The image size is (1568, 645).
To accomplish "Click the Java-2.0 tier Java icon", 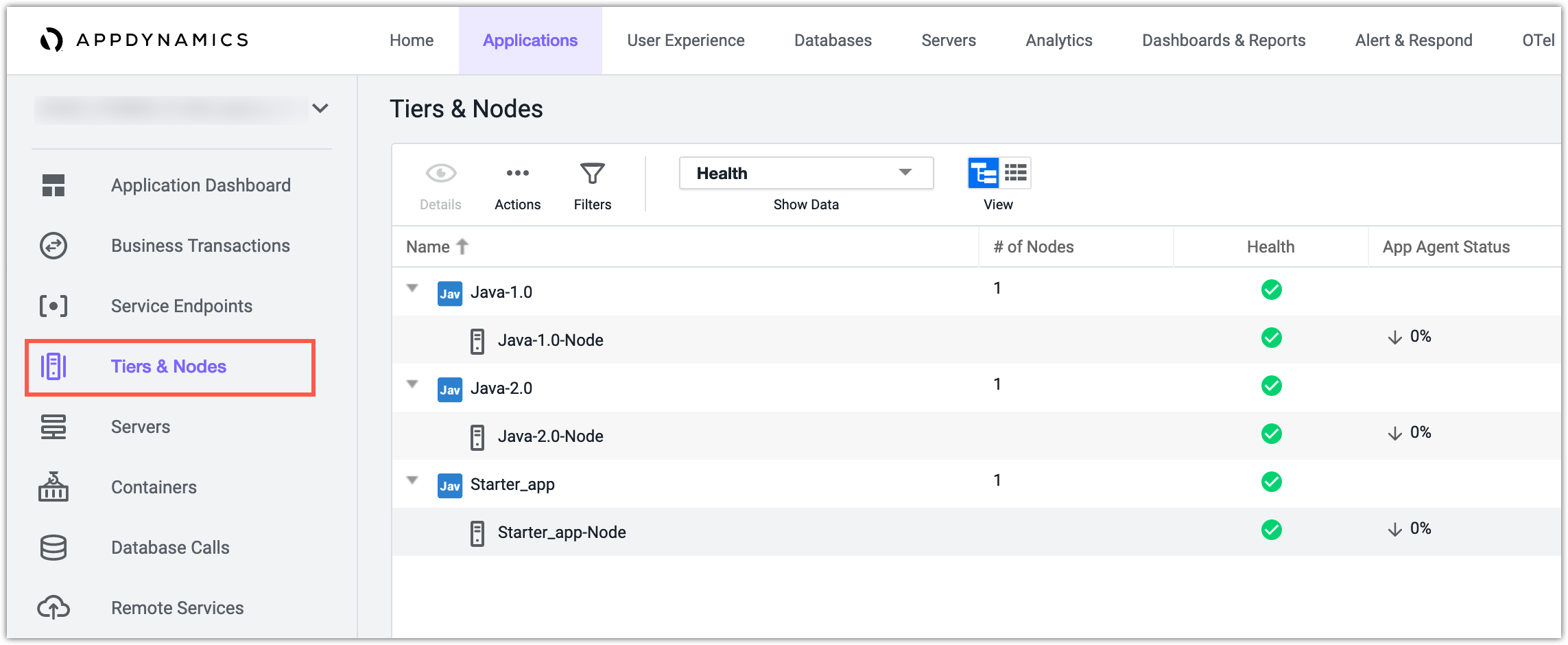I will pos(450,390).
